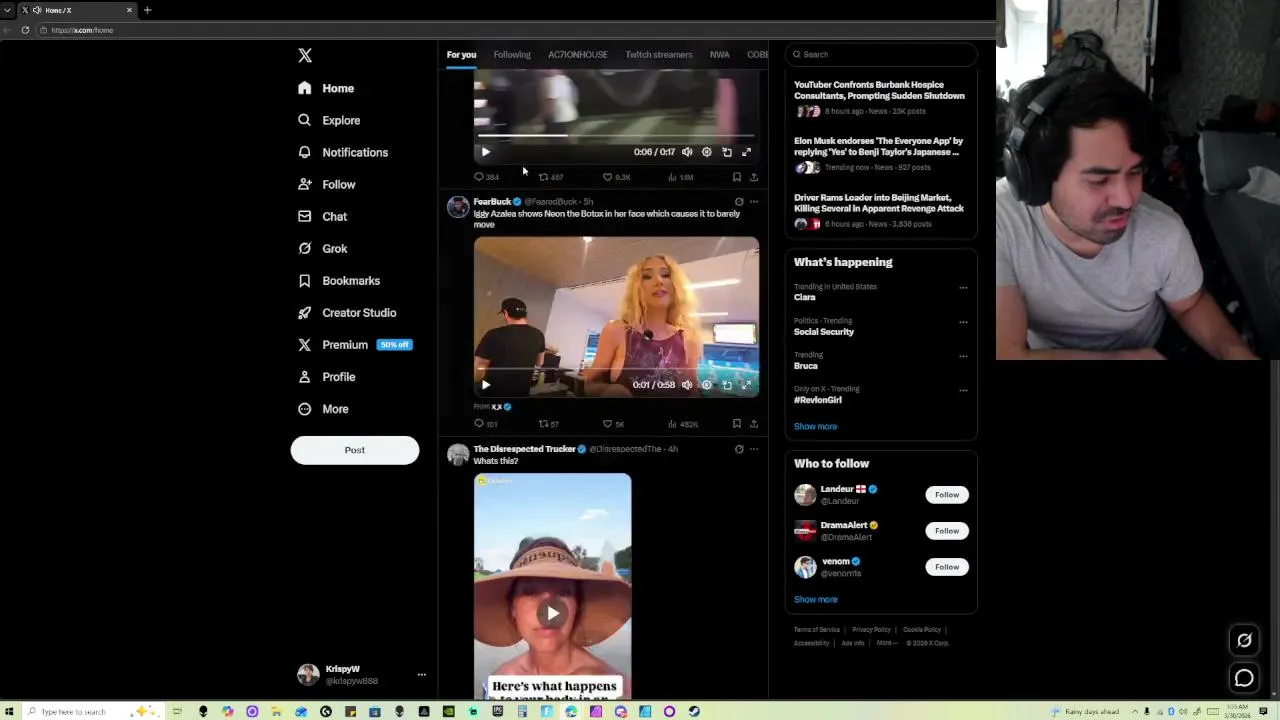Viewport: 1280px width, 720px height.
Task: Open the X logo home link
Action: pyautogui.click(x=305, y=56)
